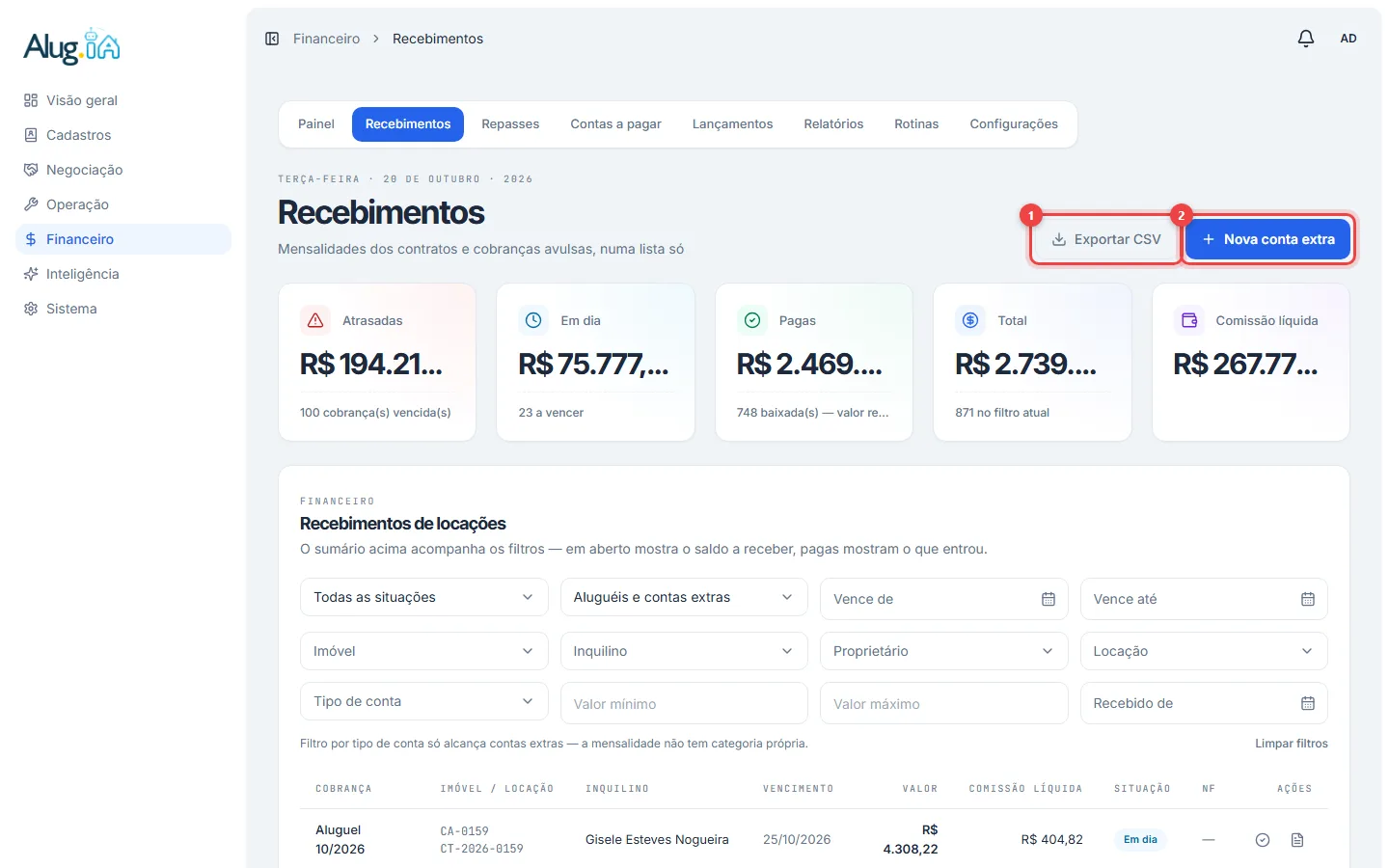Click the Gisele Esteves Nogueira name
This screenshot has height=868, width=1389.
[x=657, y=840]
